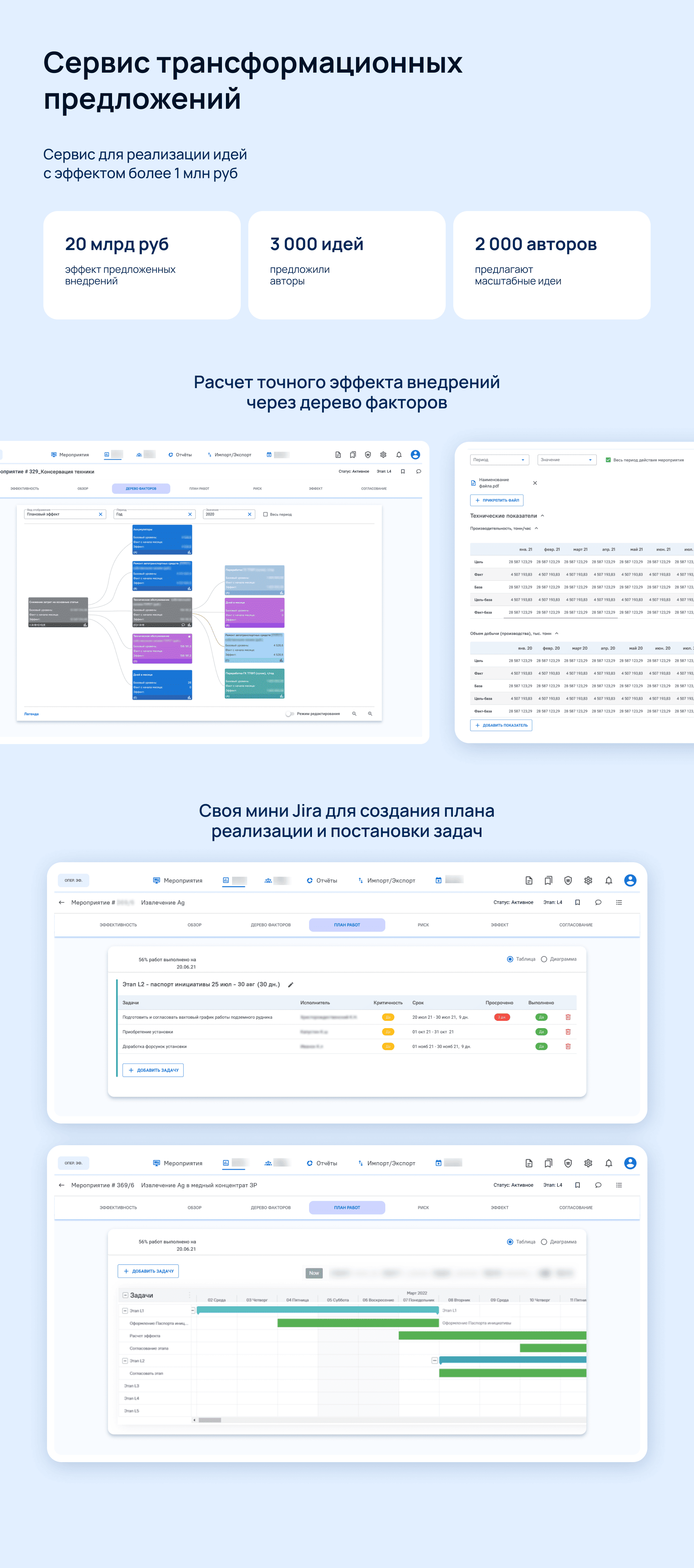Collapse the Технические показатели section
This screenshot has width=694, height=1568.
[x=543, y=516]
